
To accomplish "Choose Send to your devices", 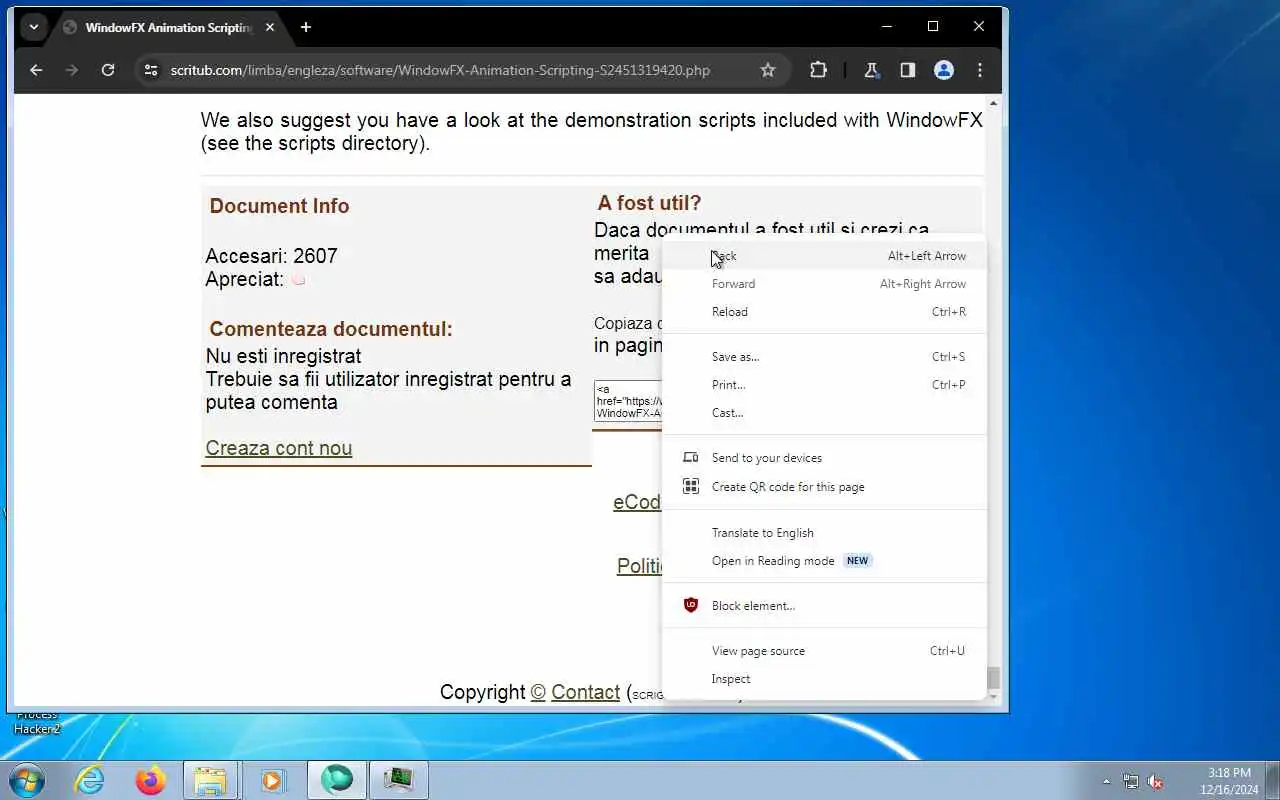I will coord(825,458).
